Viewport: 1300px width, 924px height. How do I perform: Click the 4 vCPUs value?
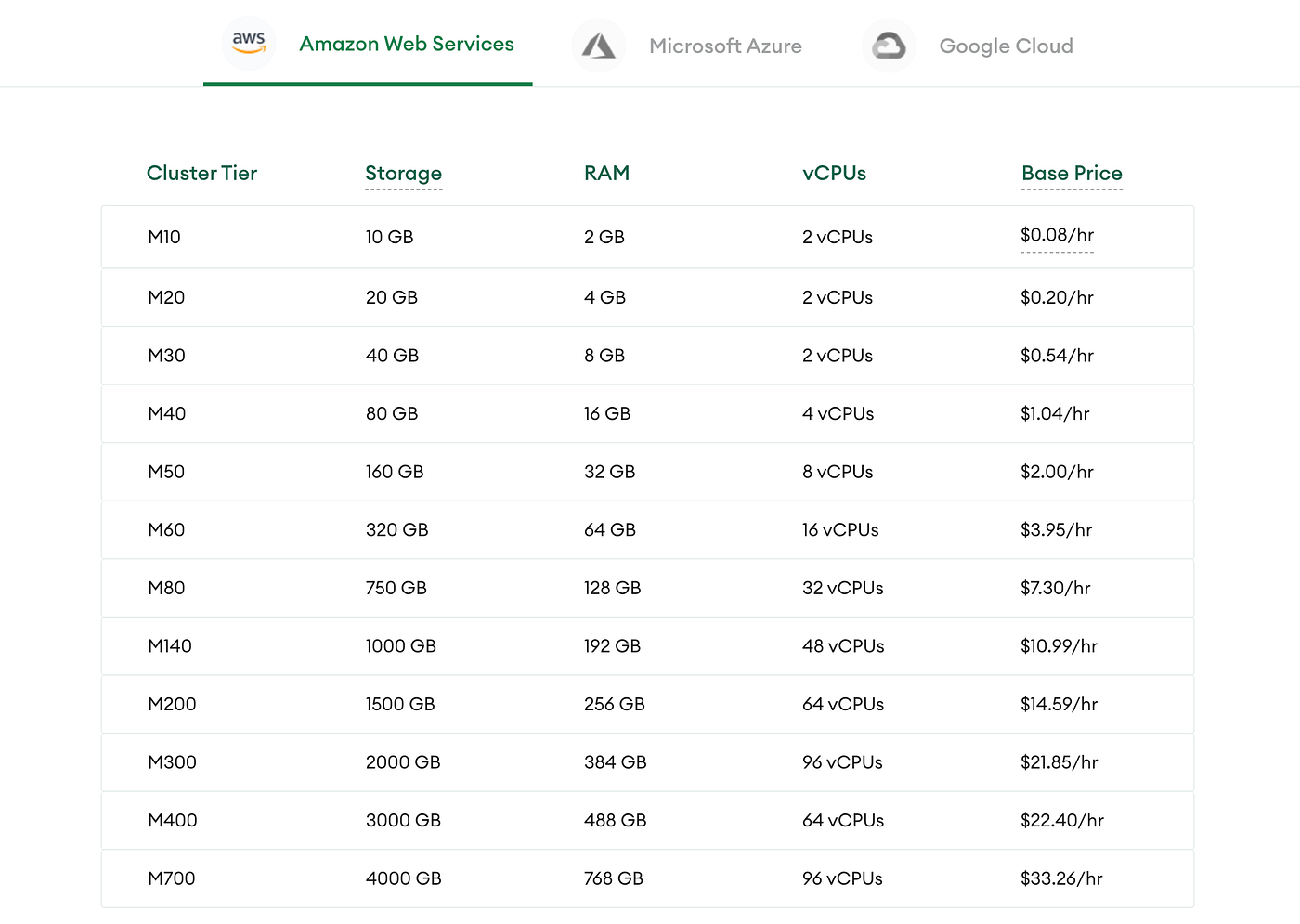tap(838, 413)
